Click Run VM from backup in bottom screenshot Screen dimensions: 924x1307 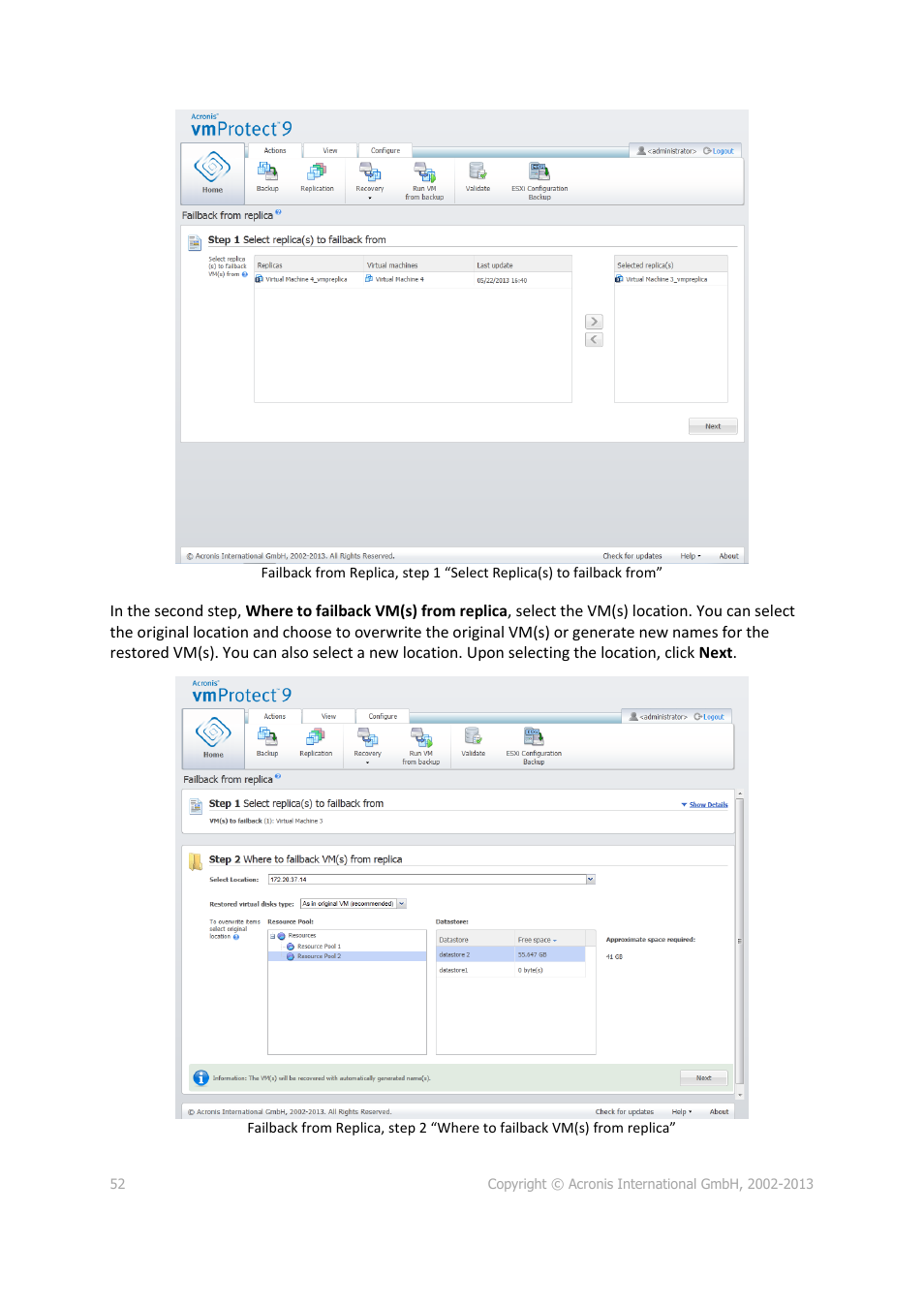click(x=421, y=746)
